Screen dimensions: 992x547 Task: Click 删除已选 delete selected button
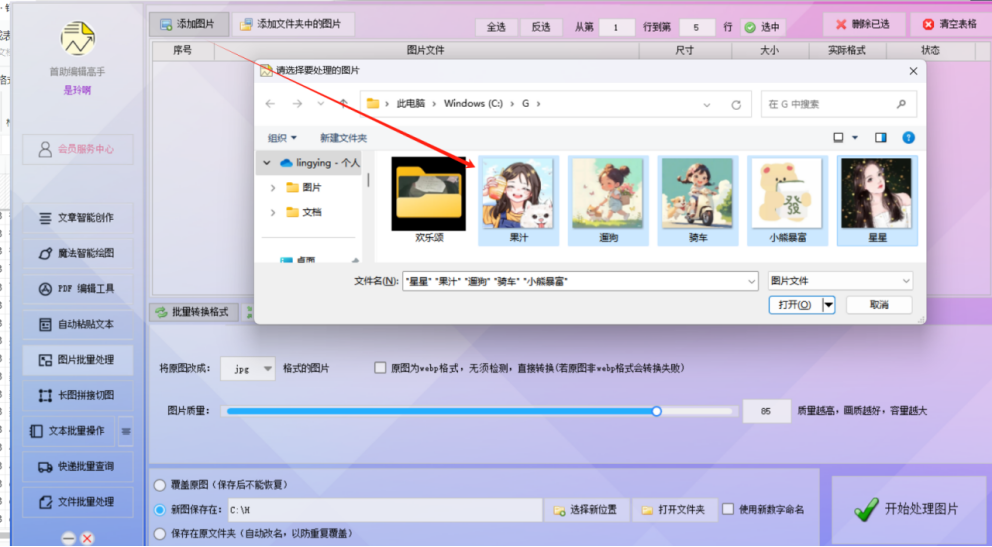(x=863, y=24)
